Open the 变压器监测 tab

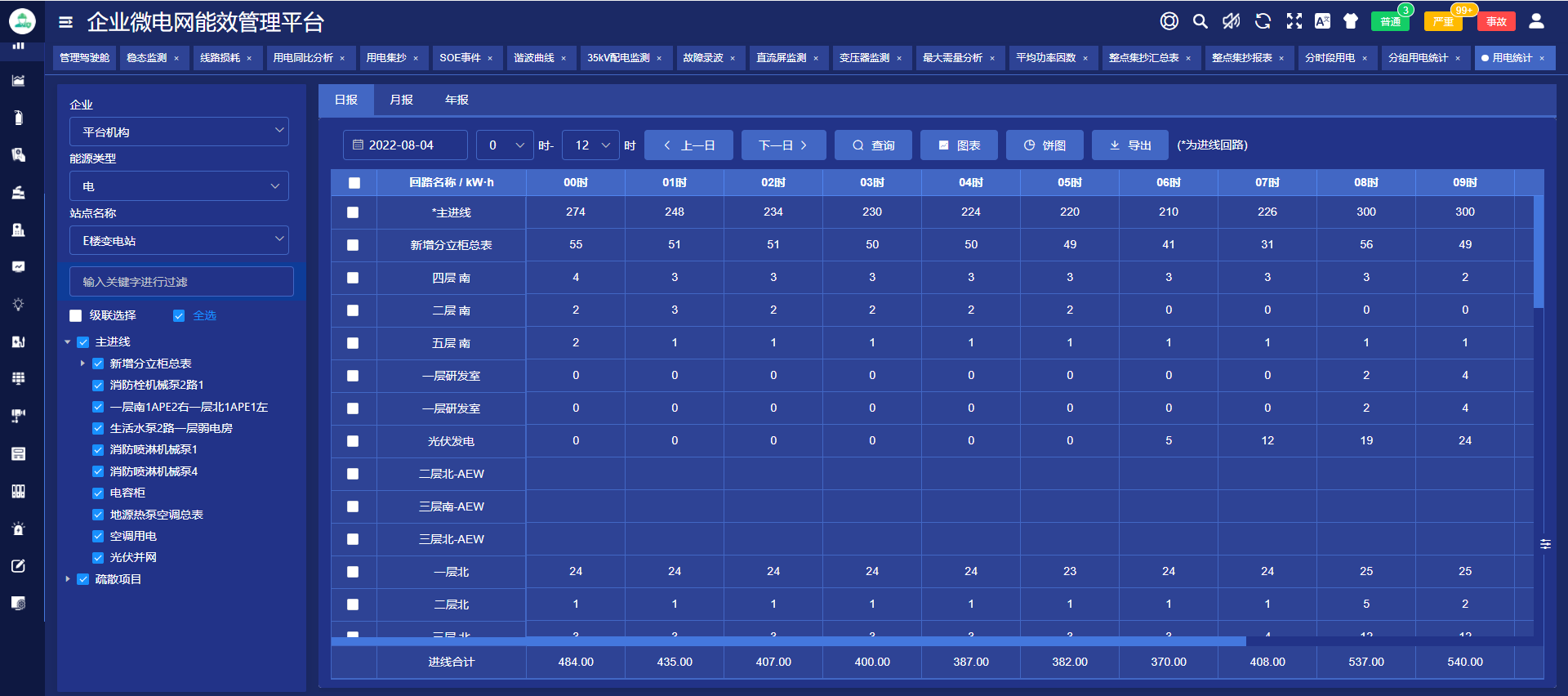click(x=864, y=58)
